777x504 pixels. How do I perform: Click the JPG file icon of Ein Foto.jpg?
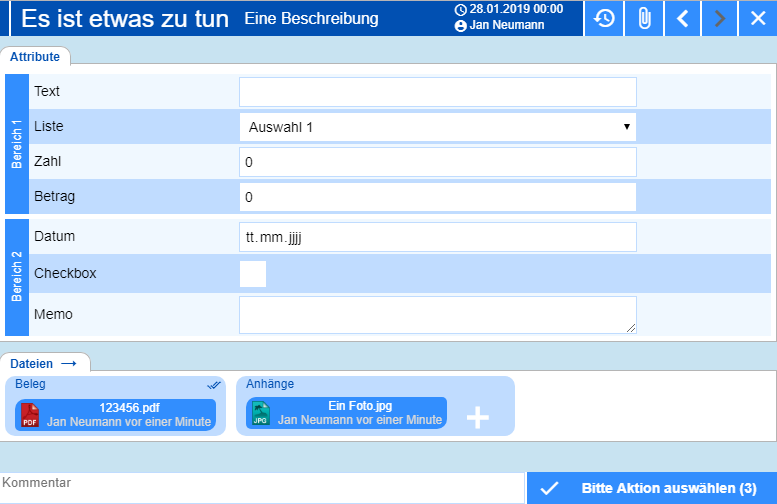(x=261, y=414)
